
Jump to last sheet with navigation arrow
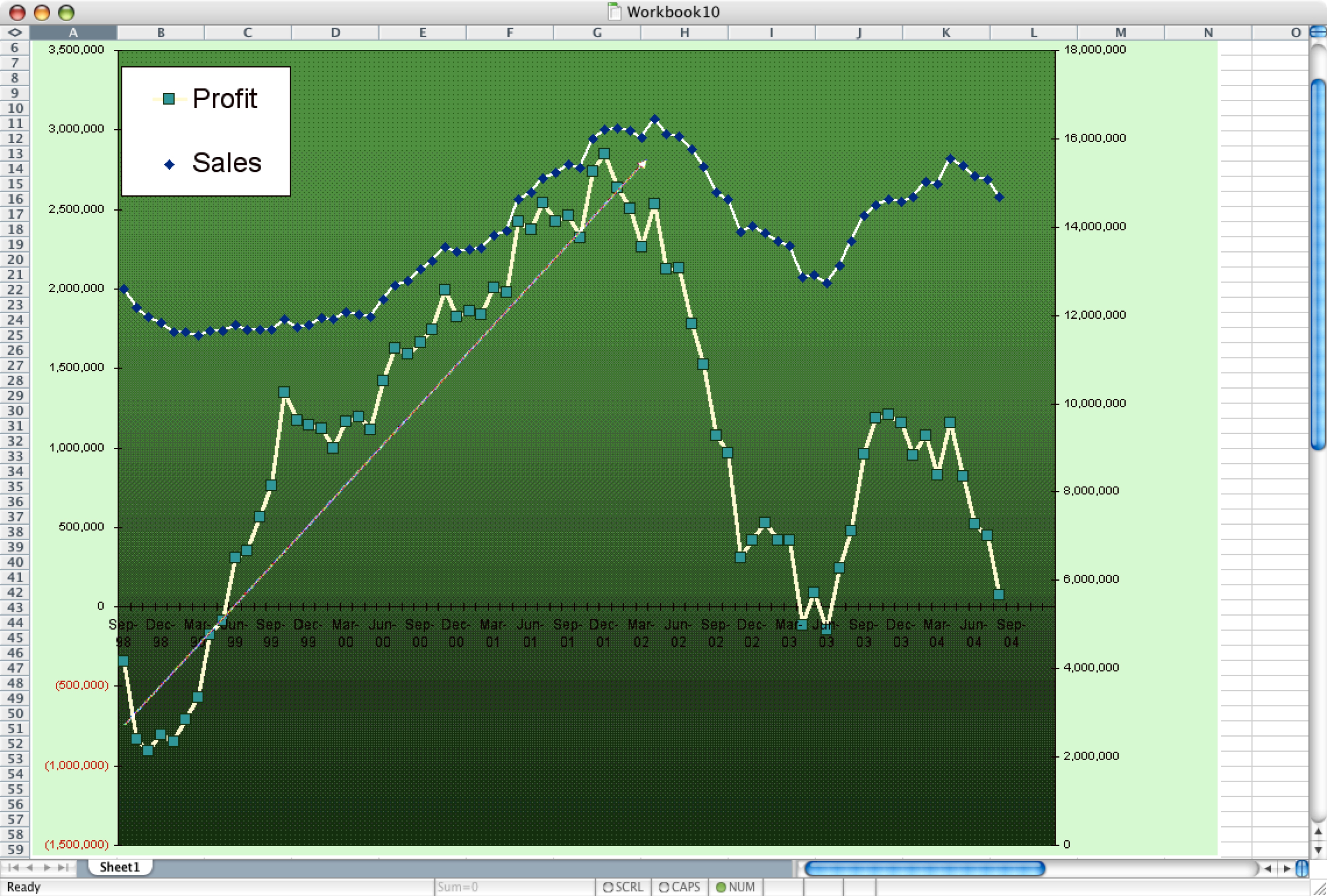pos(63,868)
